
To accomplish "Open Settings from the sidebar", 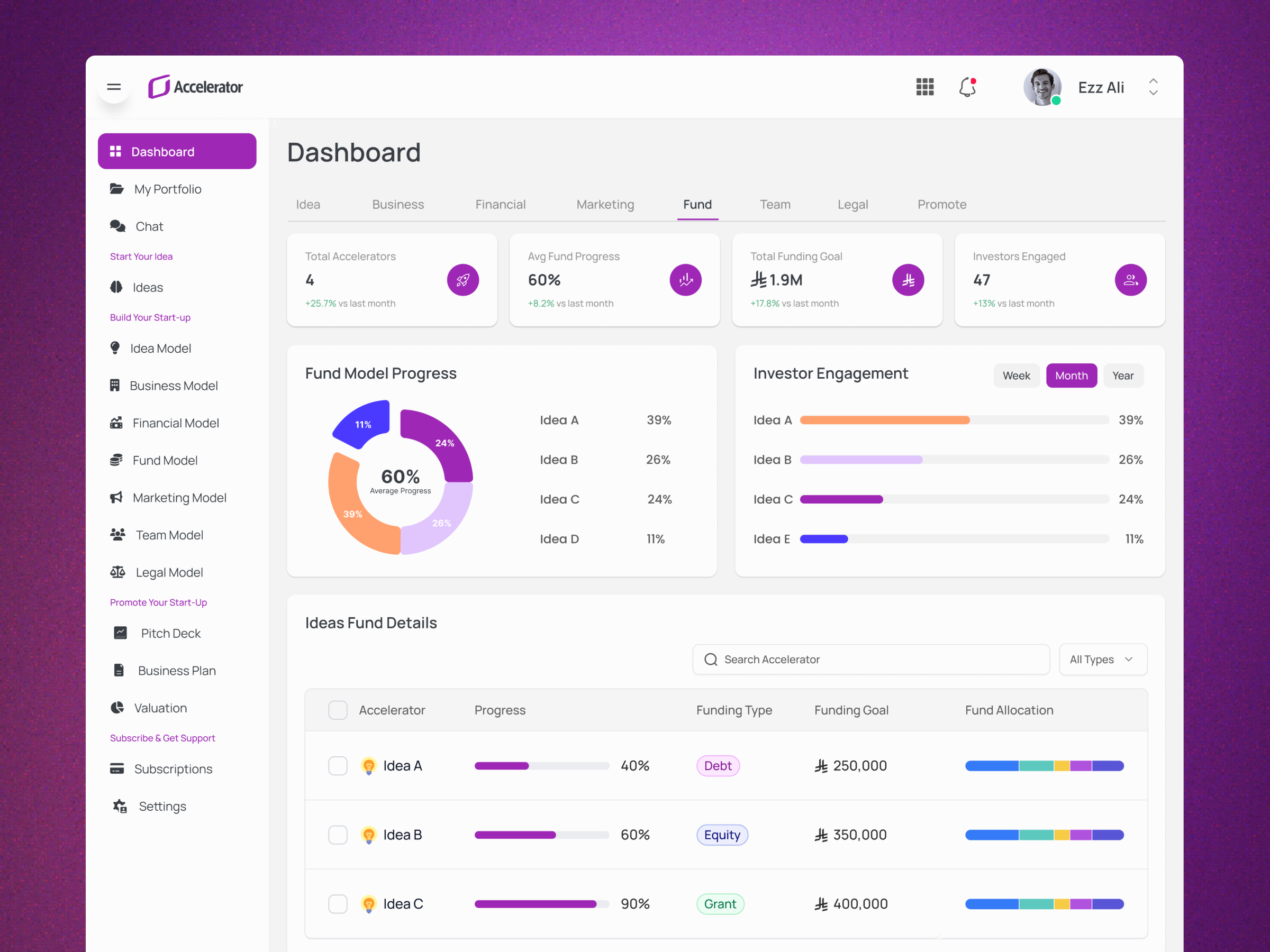I will point(162,805).
